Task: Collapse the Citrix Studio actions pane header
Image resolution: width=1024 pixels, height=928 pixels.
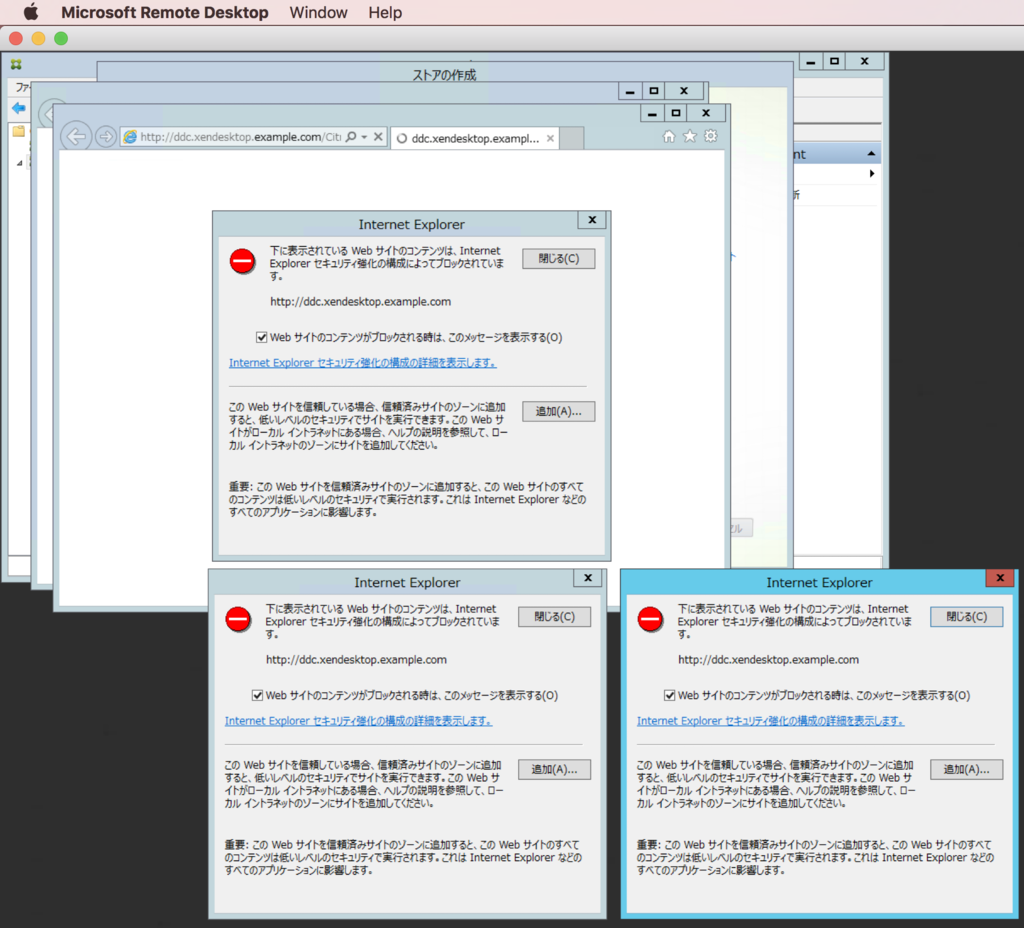Action: (x=871, y=153)
